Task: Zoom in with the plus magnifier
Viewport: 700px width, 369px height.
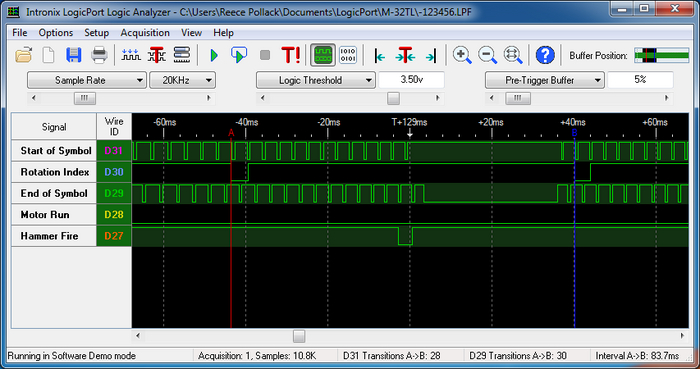Action: (462, 55)
